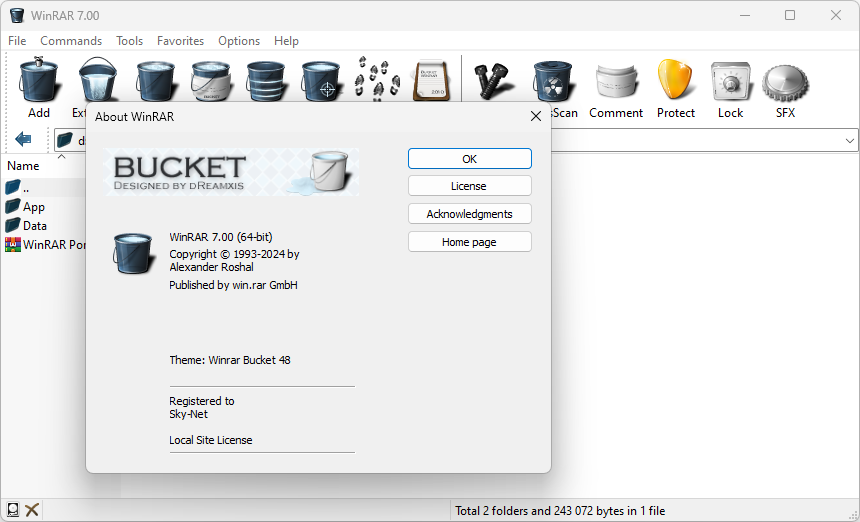
Task: Open the File menu
Action: (17, 41)
